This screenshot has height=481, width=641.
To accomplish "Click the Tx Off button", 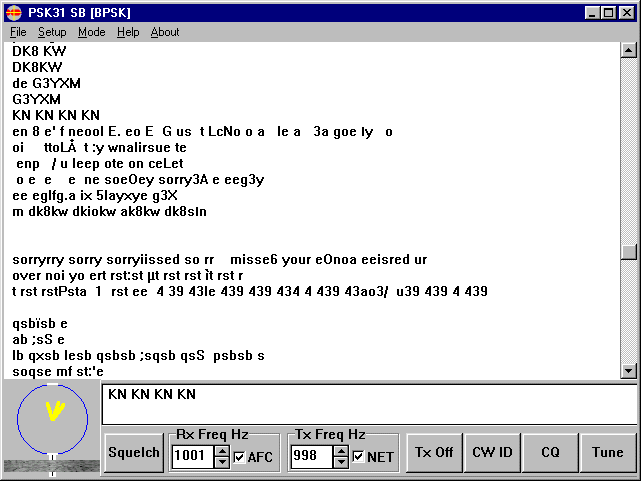I will [x=434, y=452].
